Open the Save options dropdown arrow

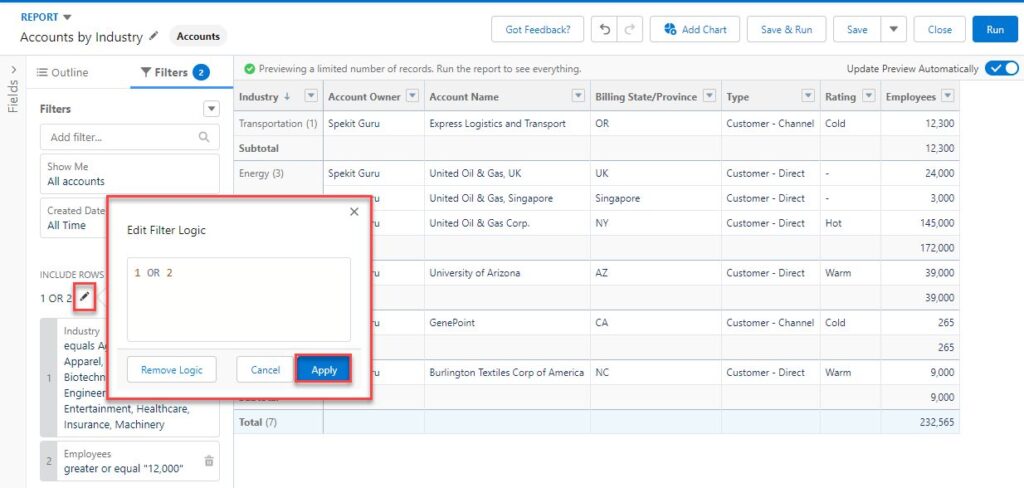(893, 29)
